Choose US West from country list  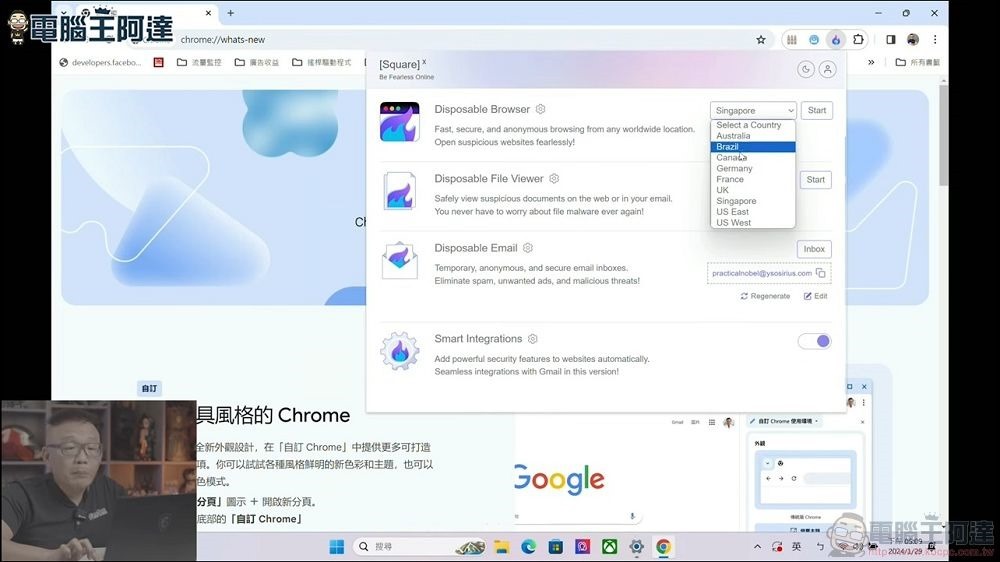(753, 223)
